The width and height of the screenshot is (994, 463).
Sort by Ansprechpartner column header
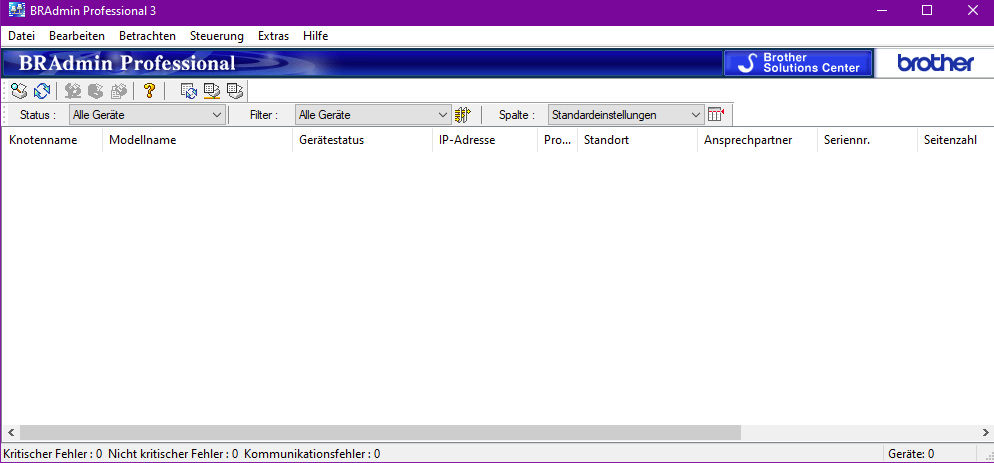tap(758, 140)
